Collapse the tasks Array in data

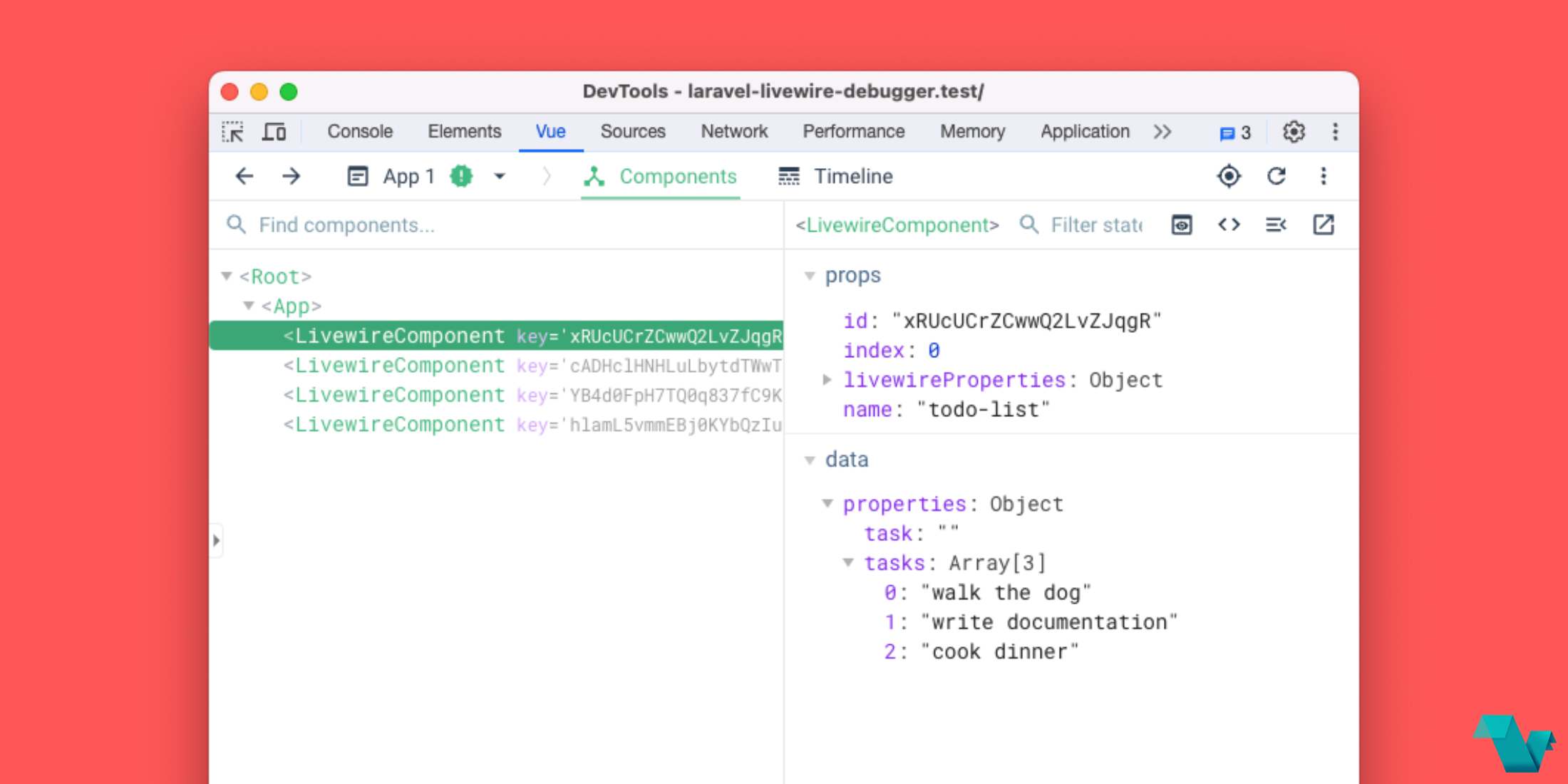[848, 563]
